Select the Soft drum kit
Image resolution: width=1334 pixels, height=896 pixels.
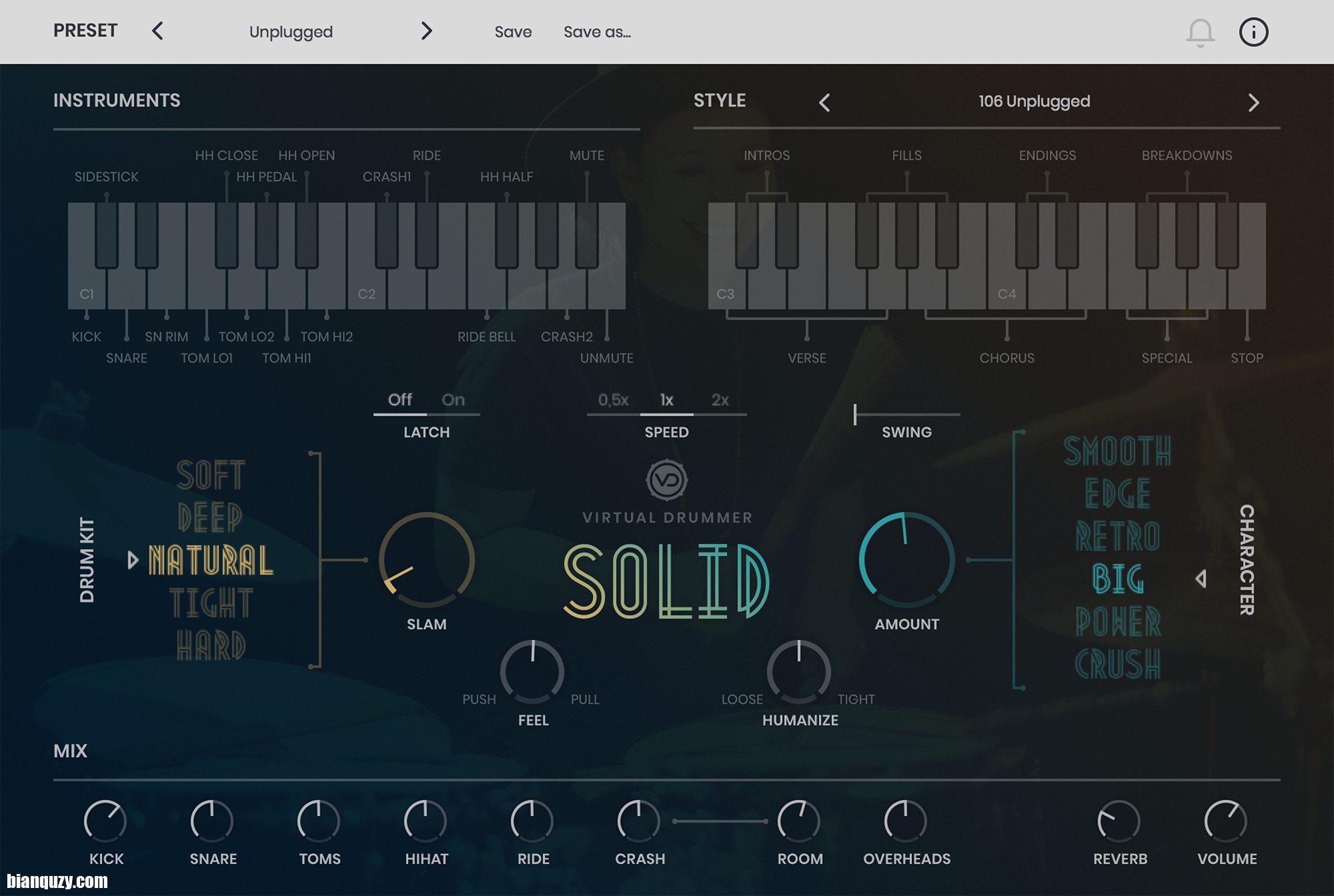point(211,475)
